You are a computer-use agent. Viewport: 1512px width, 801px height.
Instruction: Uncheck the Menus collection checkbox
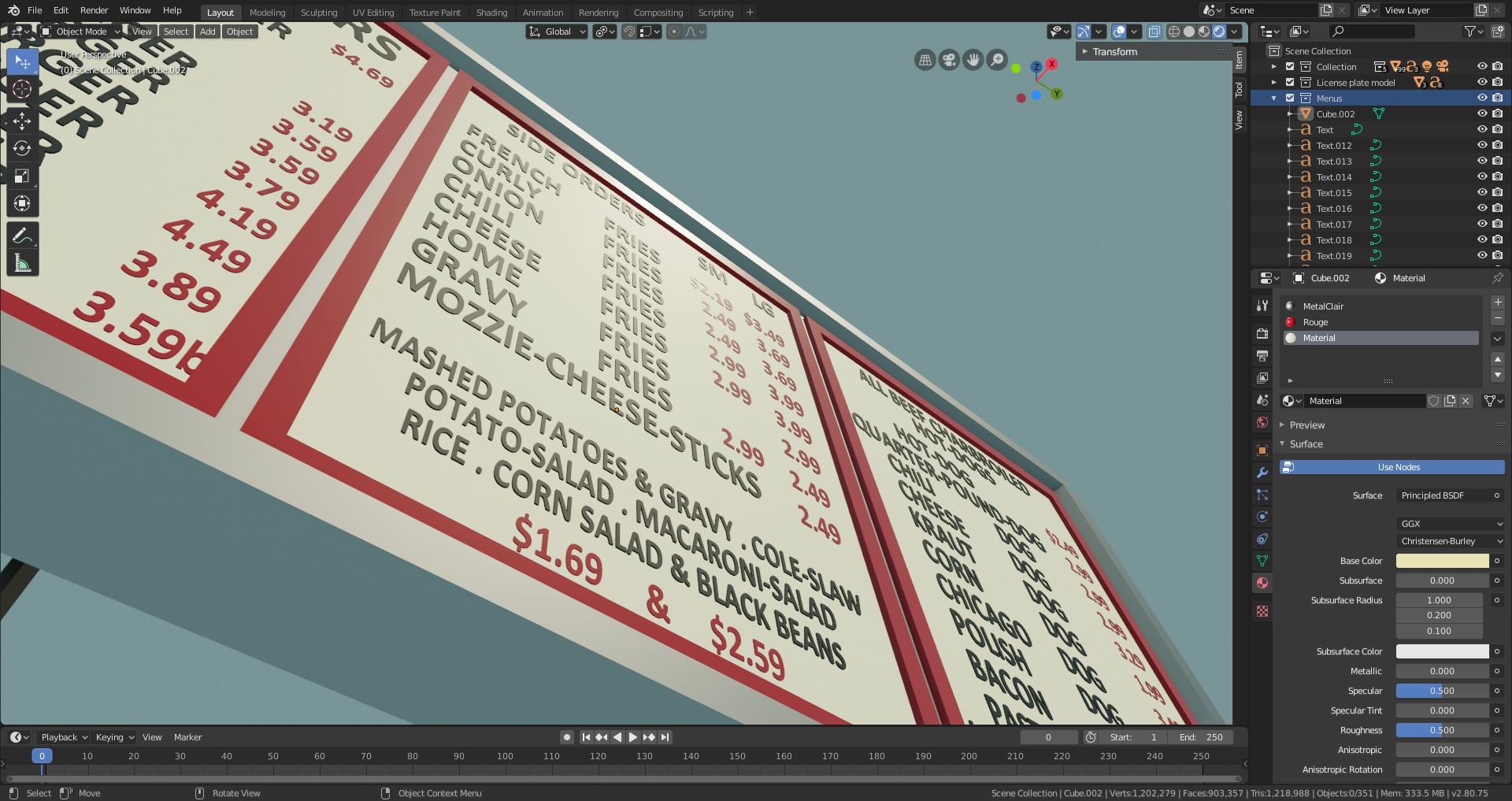coord(1290,98)
